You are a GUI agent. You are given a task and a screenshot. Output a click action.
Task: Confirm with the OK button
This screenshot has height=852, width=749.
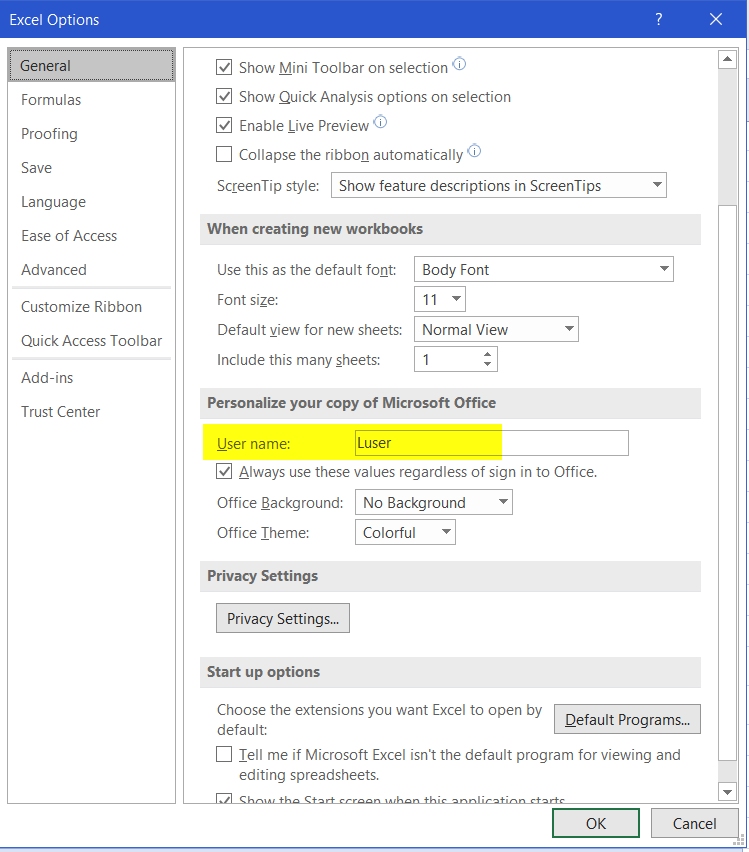point(596,823)
